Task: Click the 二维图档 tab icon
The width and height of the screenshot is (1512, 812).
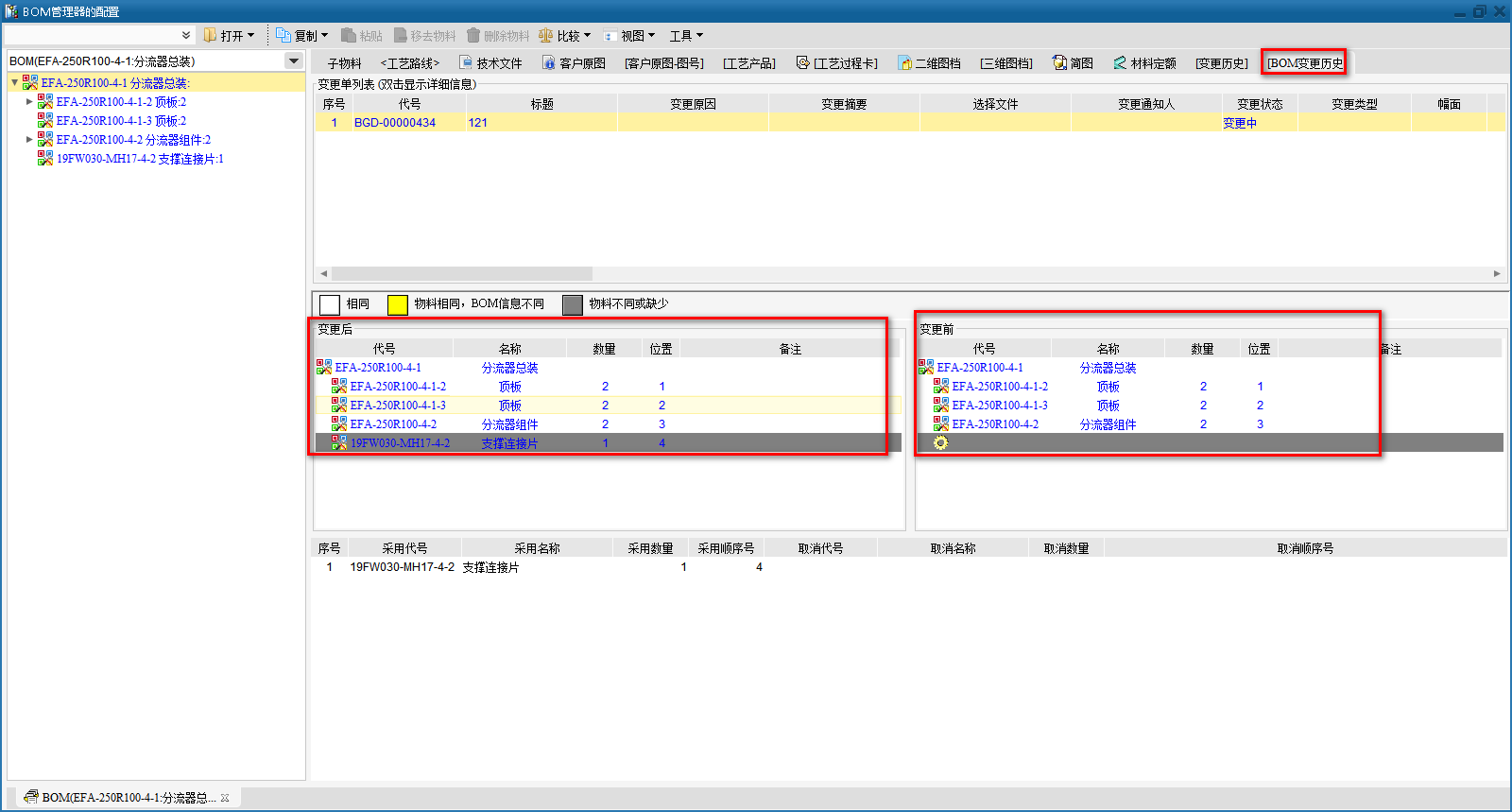Action: (x=904, y=63)
